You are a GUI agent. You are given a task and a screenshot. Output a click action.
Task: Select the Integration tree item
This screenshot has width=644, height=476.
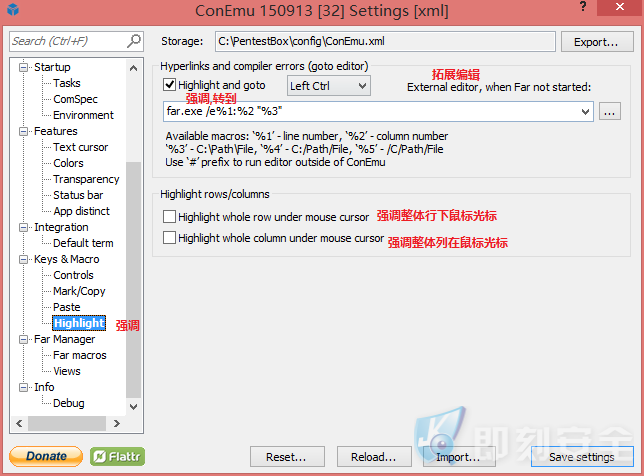click(x=61, y=227)
